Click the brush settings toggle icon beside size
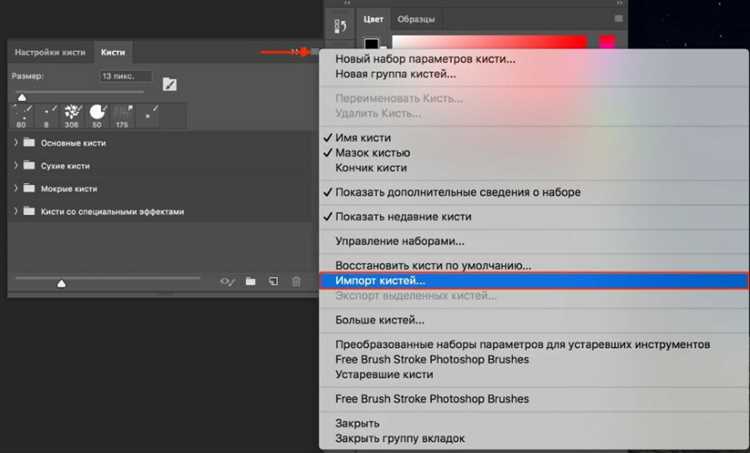Viewport: 750px width, 453px height. click(x=170, y=84)
